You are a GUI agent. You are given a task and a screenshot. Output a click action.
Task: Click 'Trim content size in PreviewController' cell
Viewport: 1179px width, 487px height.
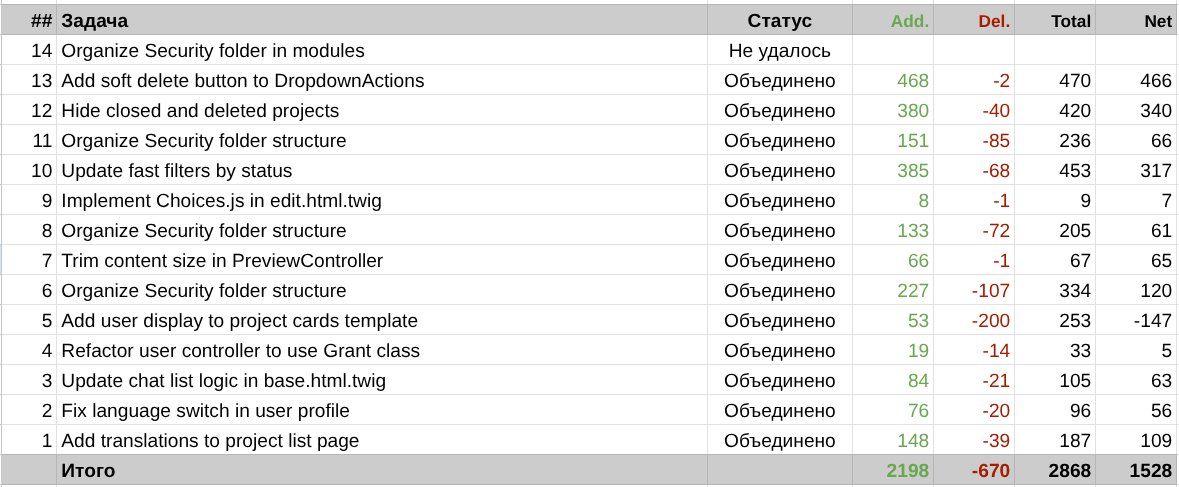click(x=222, y=261)
